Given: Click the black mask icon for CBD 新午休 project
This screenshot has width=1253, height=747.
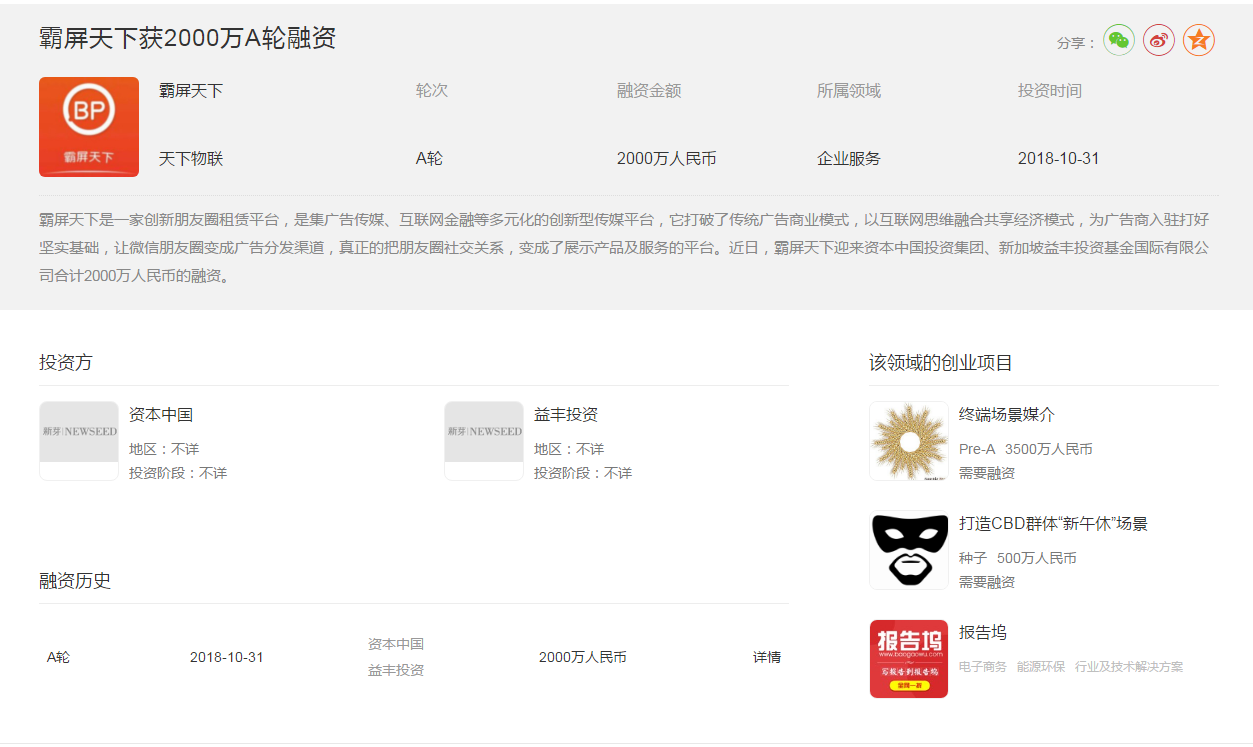Looking at the screenshot, I should tap(908, 550).
